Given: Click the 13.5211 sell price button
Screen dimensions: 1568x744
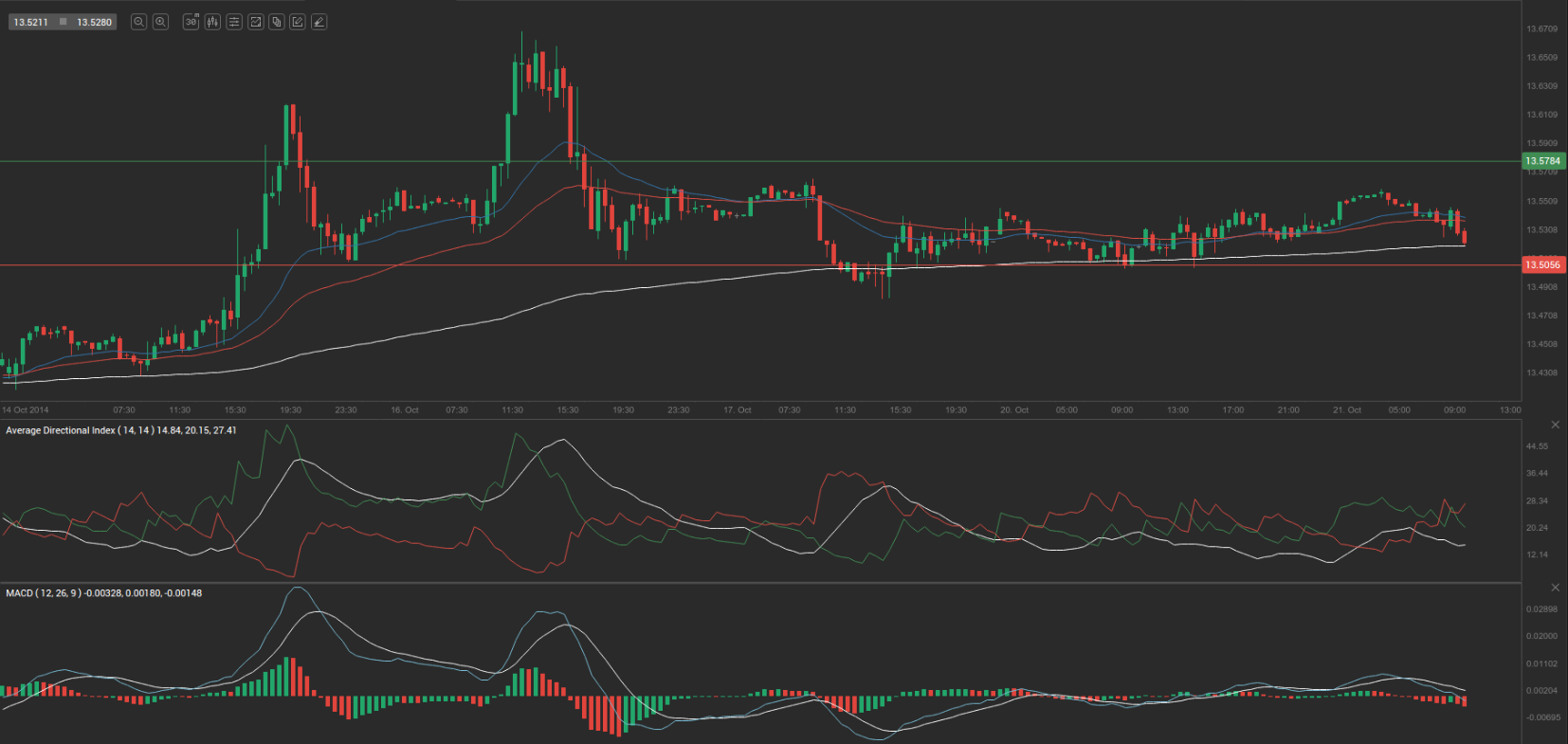Looking at the screenshot, I should pos(30,22).
